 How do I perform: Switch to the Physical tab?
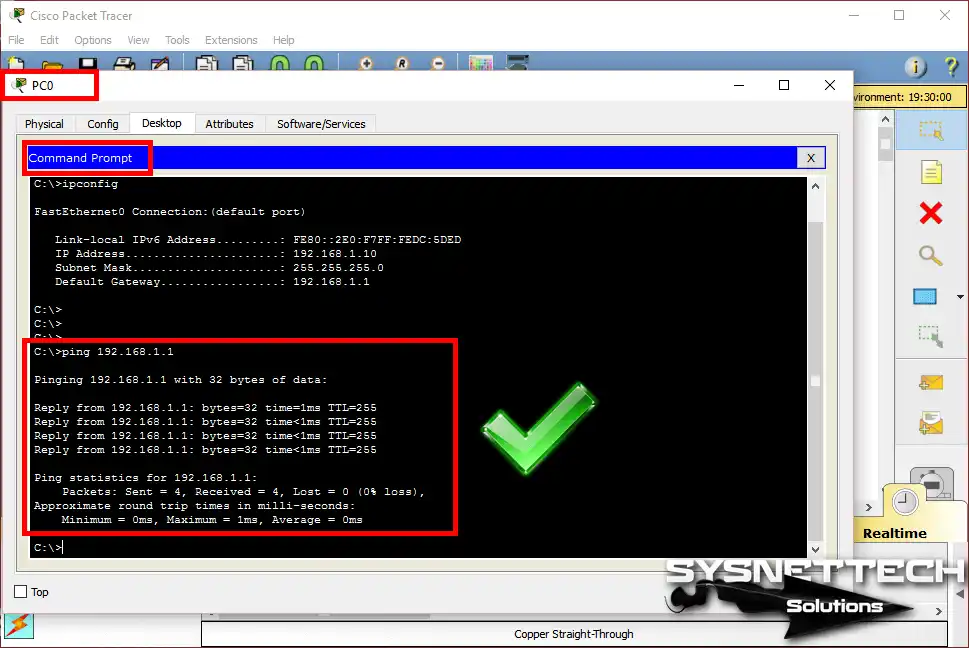click(44, 124)
